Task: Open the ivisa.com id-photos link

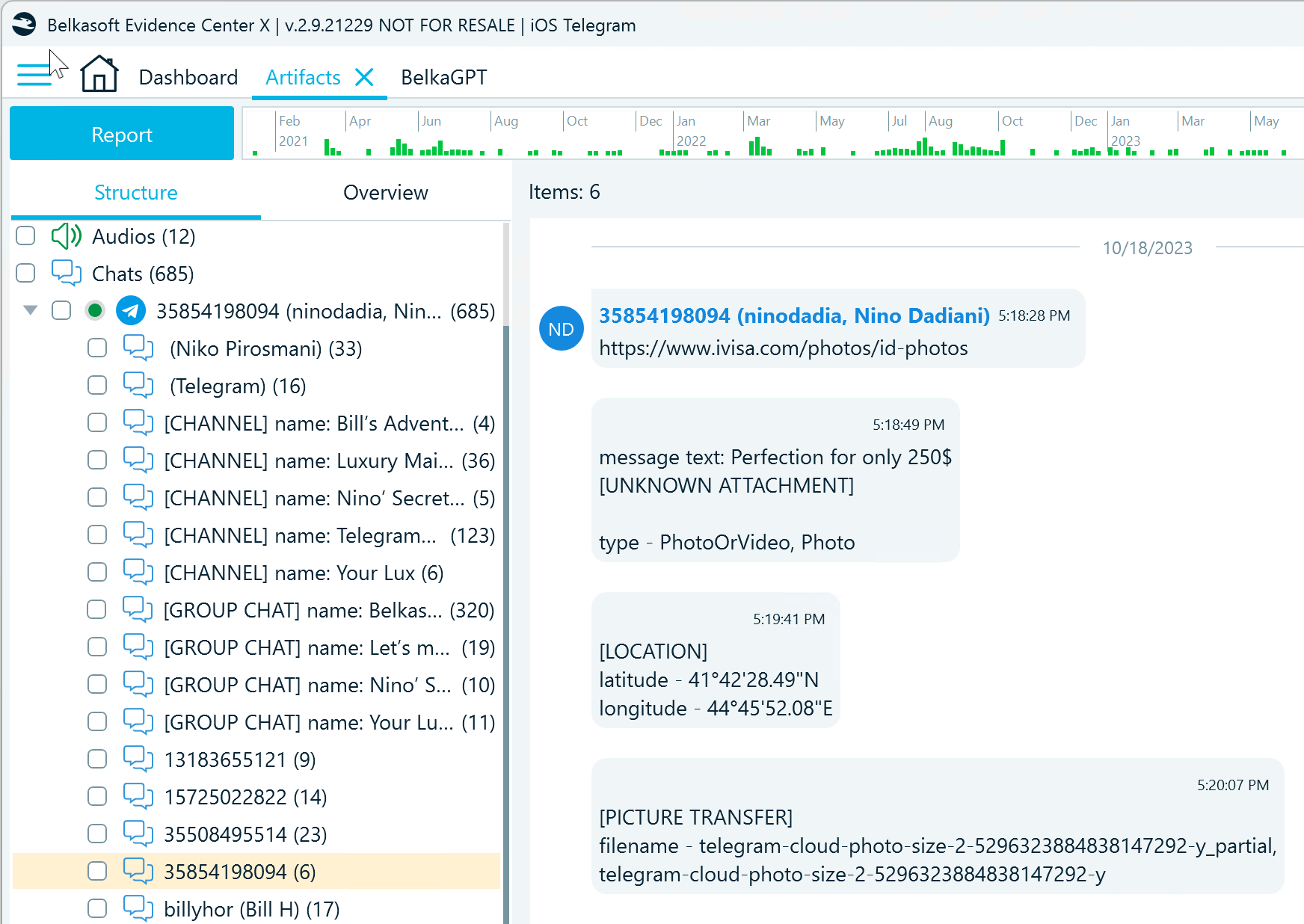Action: (x=783, y=348)
